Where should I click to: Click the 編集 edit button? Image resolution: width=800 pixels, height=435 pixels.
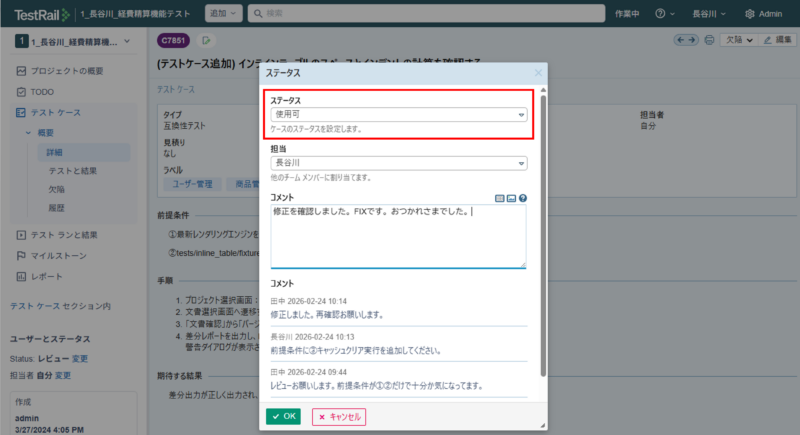[x=778, y=40]
